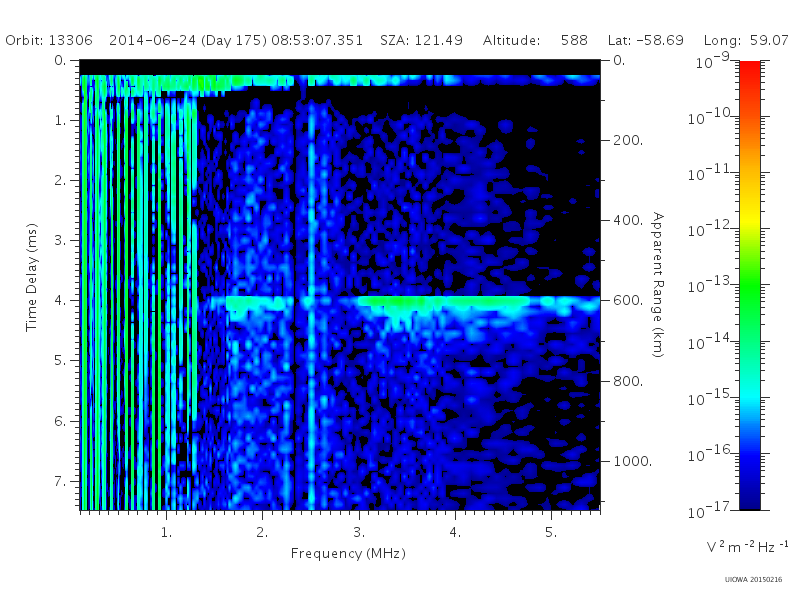
Task: Click the altitude value '588'
Action: [x=574, y=40]
